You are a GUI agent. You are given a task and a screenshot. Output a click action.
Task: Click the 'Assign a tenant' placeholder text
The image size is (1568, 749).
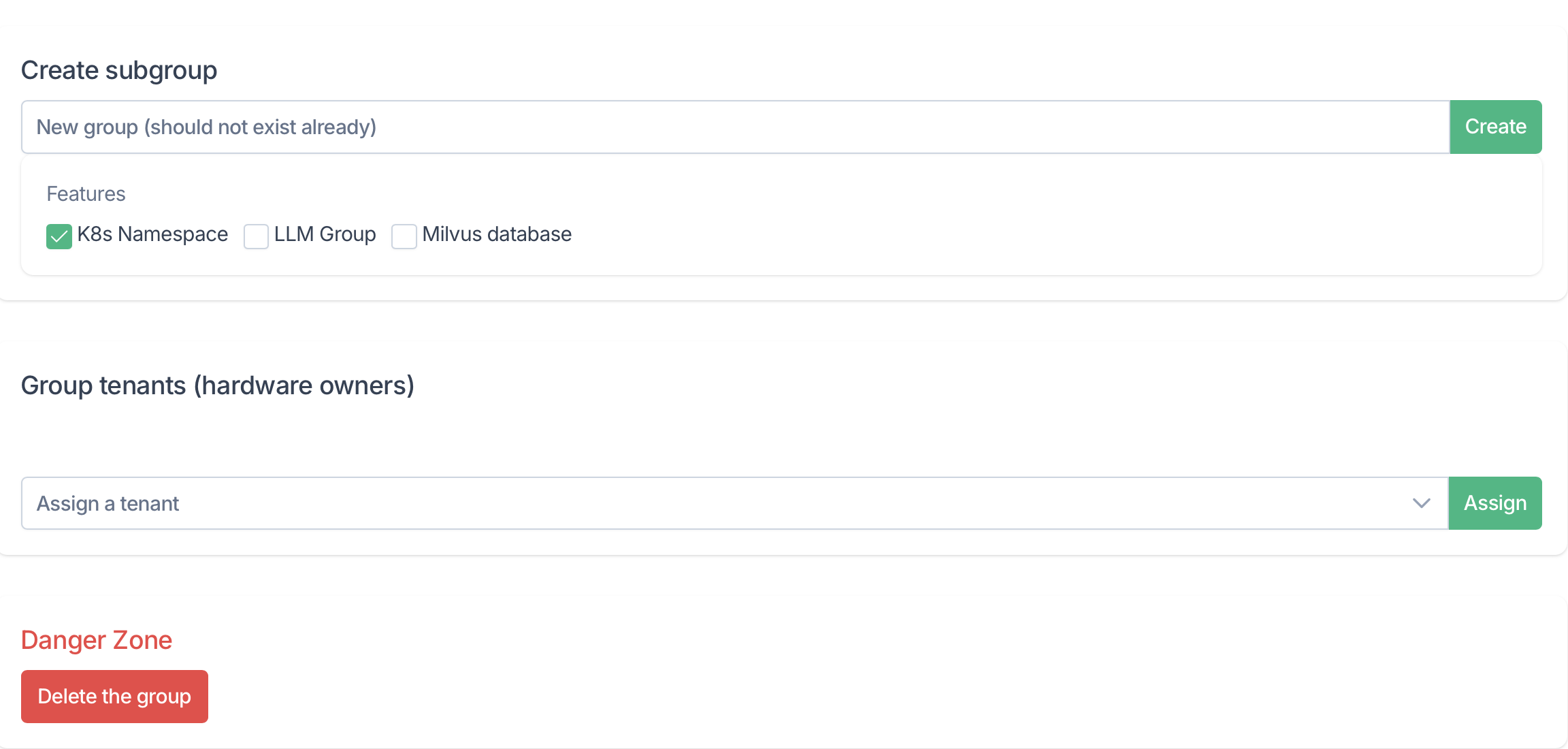(108, 504)
